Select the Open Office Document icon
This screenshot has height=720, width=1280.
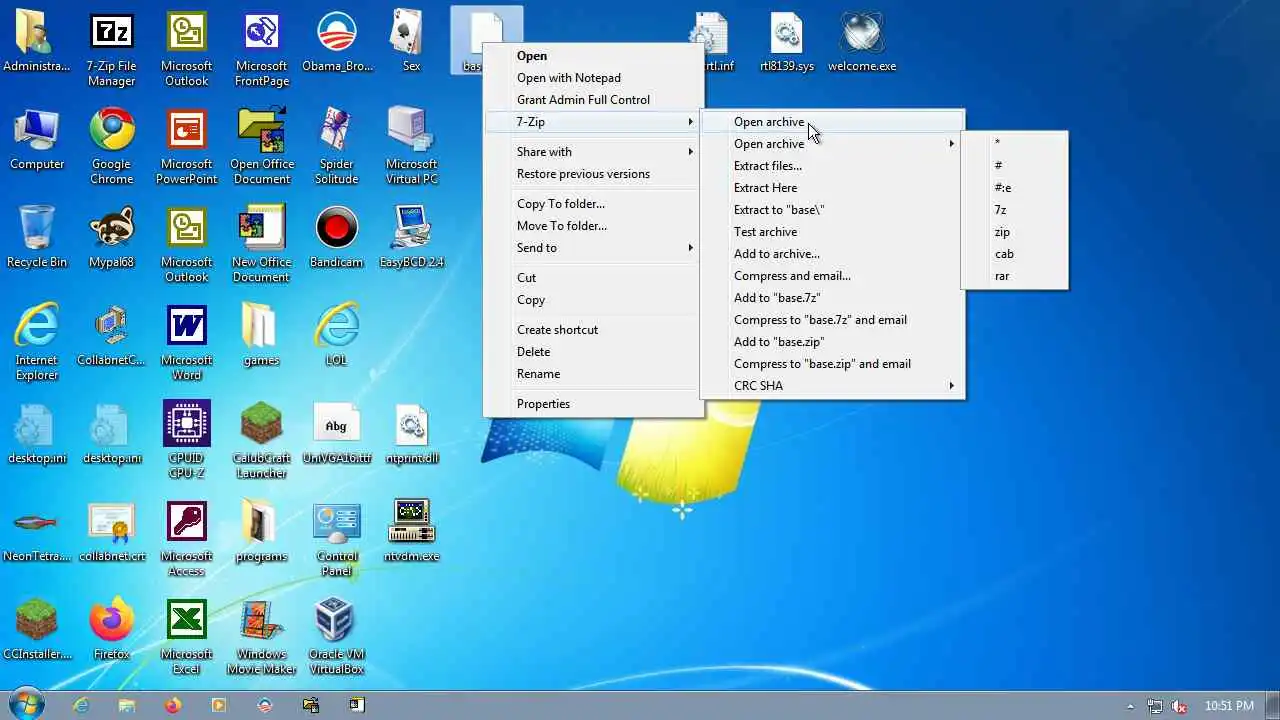[261, 148]
